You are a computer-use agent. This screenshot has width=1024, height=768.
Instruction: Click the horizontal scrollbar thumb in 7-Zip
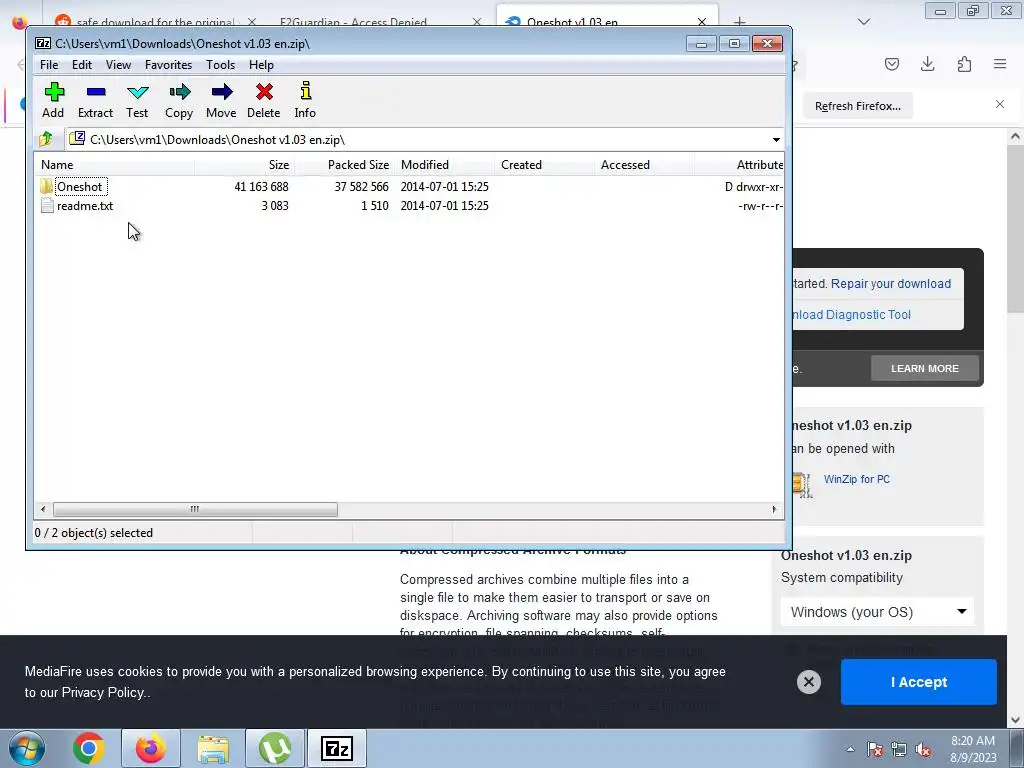coord(195,509)
